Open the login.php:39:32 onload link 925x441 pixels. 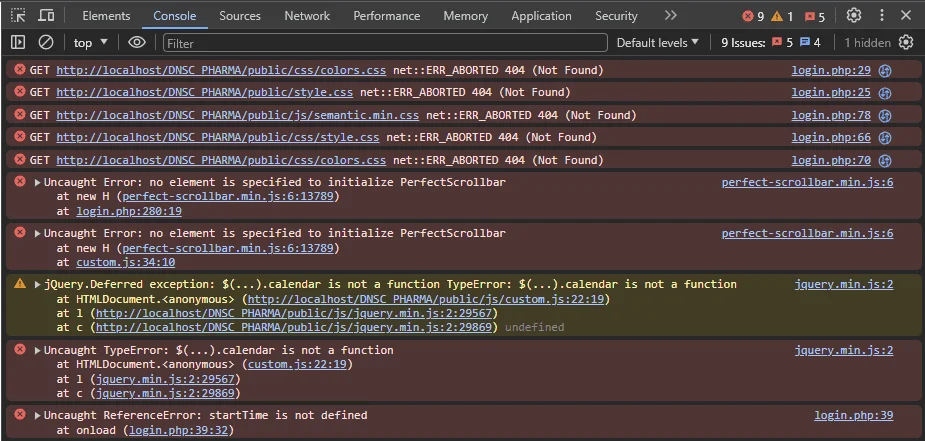178,430
